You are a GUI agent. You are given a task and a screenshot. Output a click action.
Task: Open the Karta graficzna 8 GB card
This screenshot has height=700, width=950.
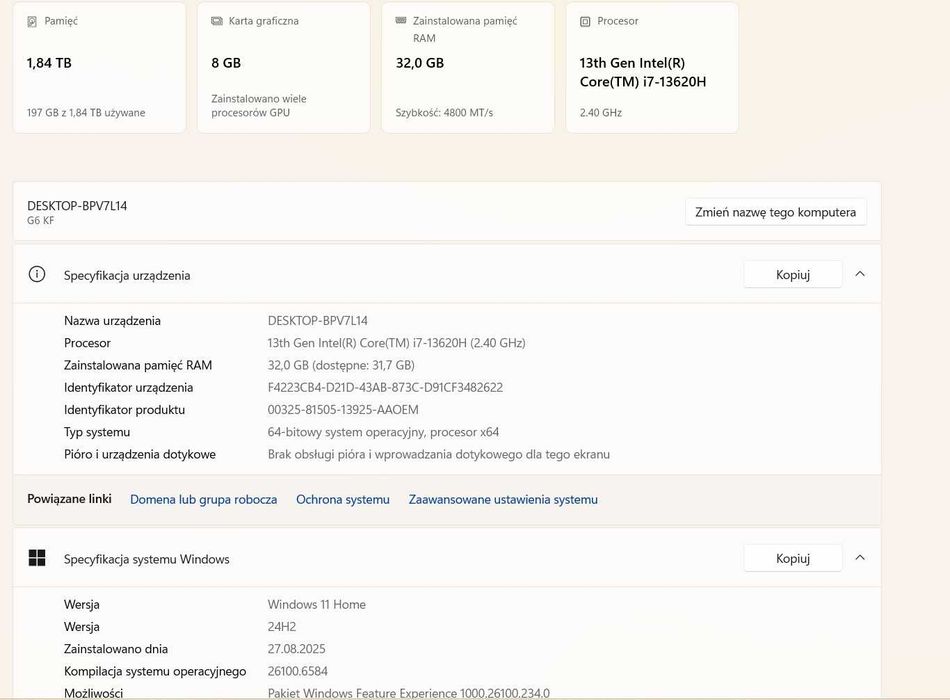[x=284, y=67]
